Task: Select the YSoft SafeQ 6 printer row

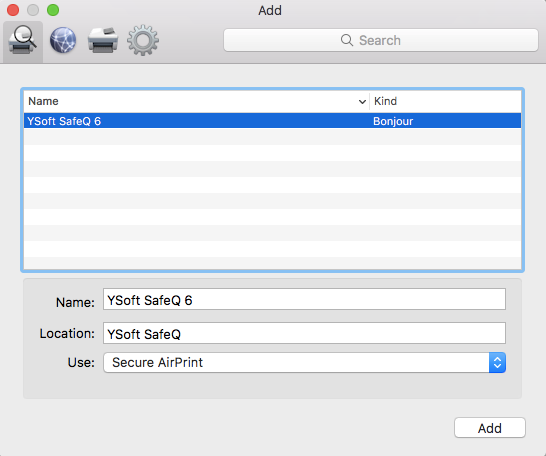Action: (x=272, y=121)
